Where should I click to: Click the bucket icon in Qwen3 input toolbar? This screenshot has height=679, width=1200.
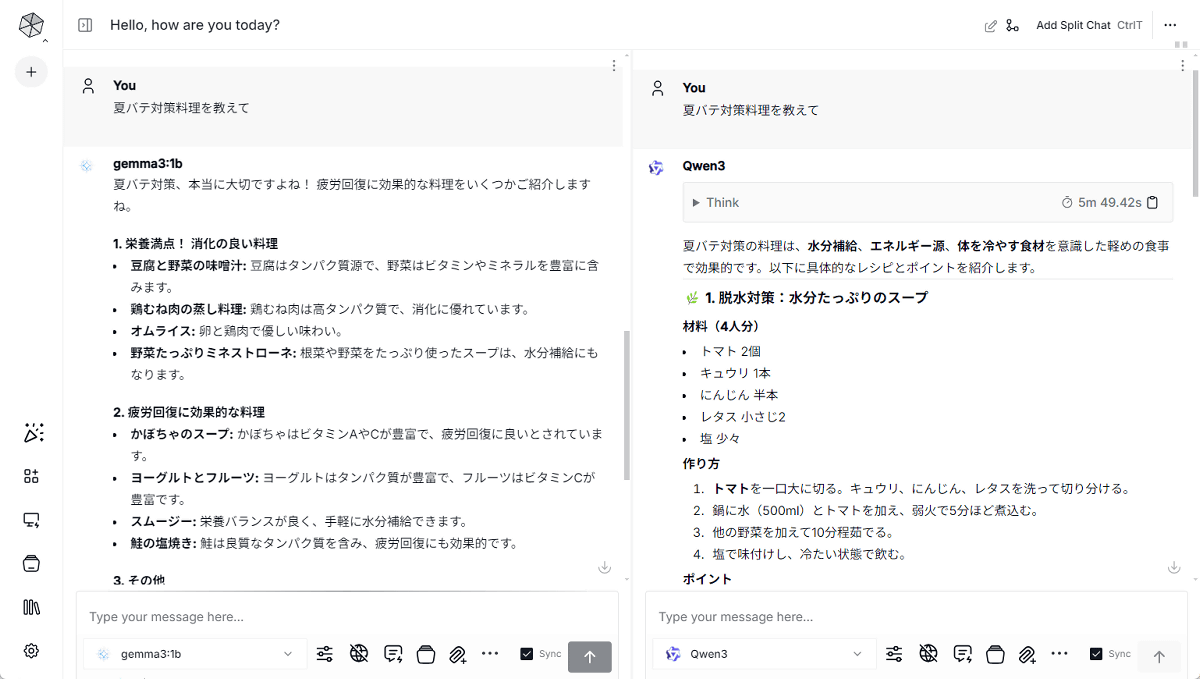click(994, 654)
